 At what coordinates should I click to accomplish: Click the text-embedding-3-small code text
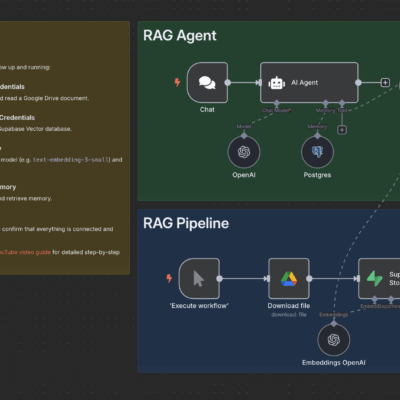71,160
